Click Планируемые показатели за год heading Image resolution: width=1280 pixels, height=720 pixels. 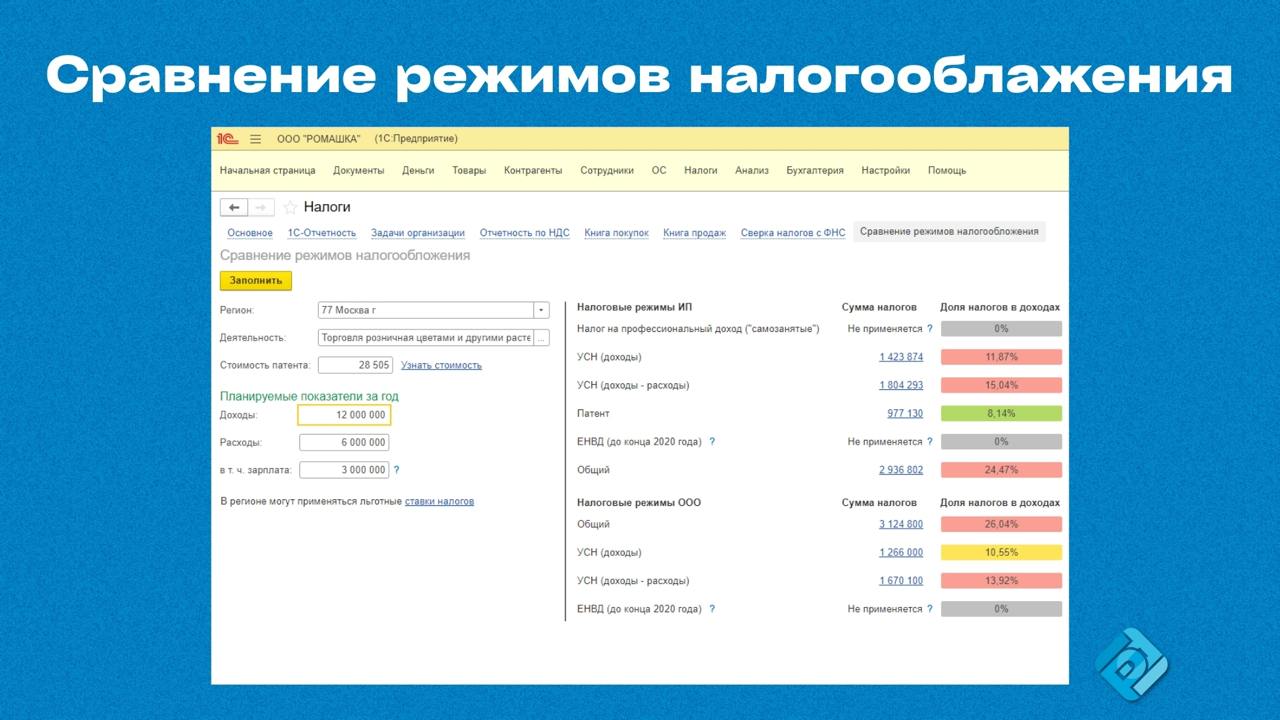point(309,397)
